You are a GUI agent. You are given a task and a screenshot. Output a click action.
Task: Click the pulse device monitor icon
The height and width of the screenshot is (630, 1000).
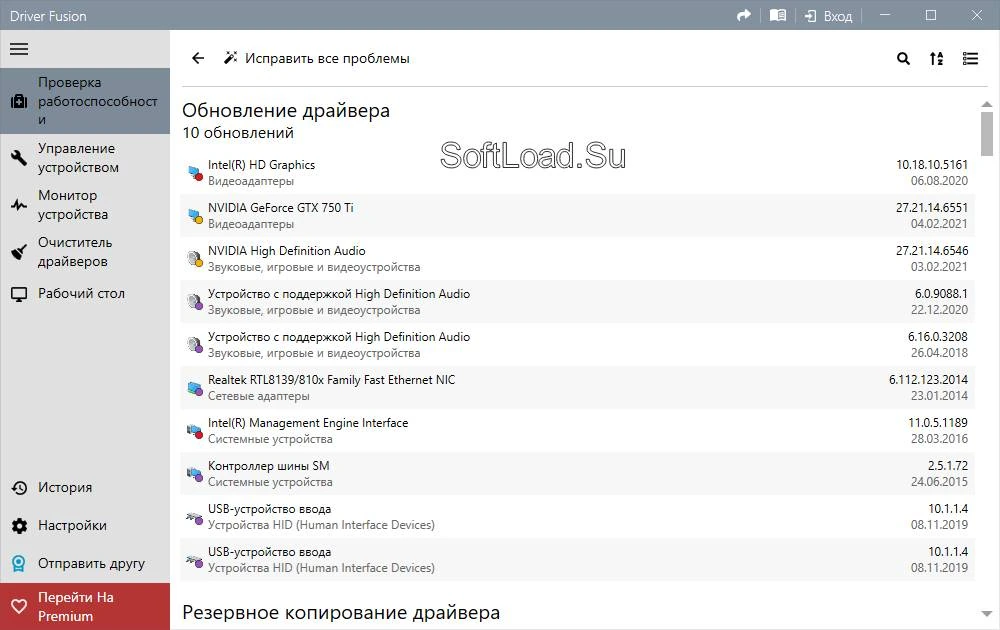[19, 205]
